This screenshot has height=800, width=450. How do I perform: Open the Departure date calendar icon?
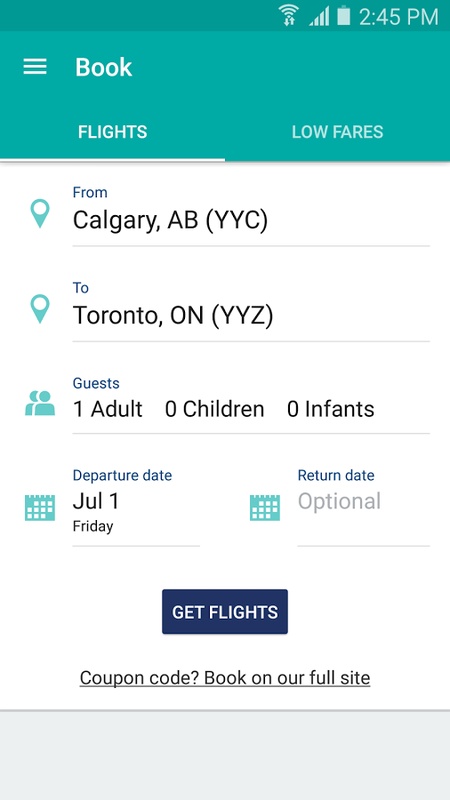(40, 507)
